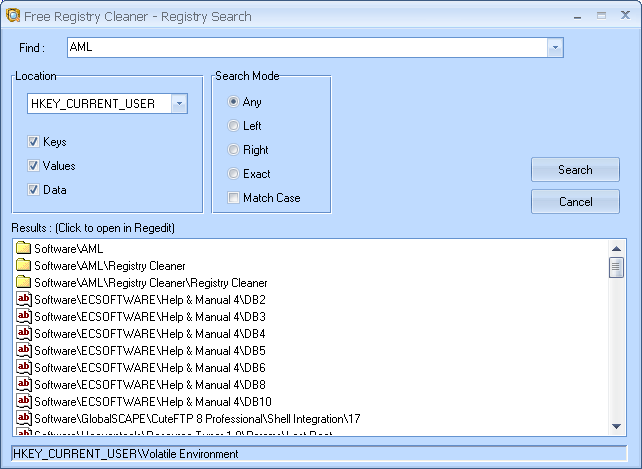Image resolution: width=642 pixels, height=469 pixels.
Task: Open the HKEY_CURRENT_USER location dropdown
Action: 179,104
